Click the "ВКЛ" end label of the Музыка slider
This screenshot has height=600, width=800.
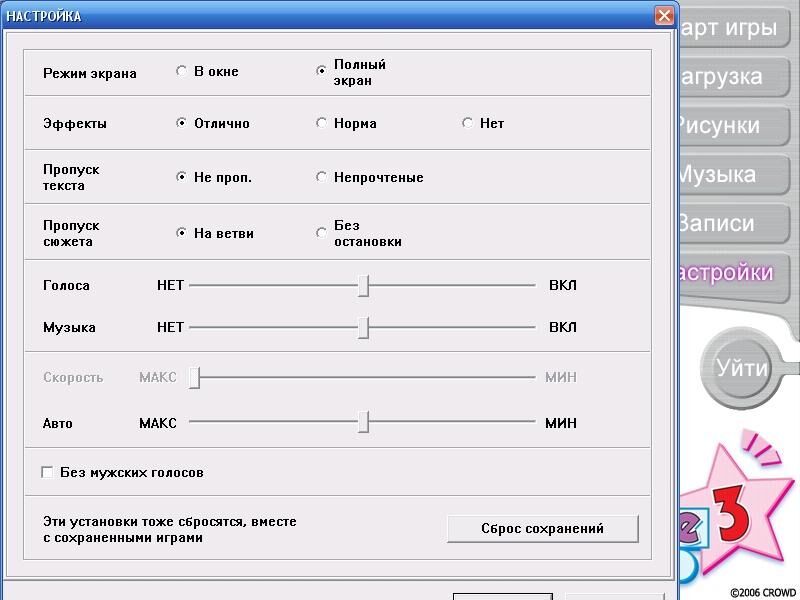pos(563,327)
